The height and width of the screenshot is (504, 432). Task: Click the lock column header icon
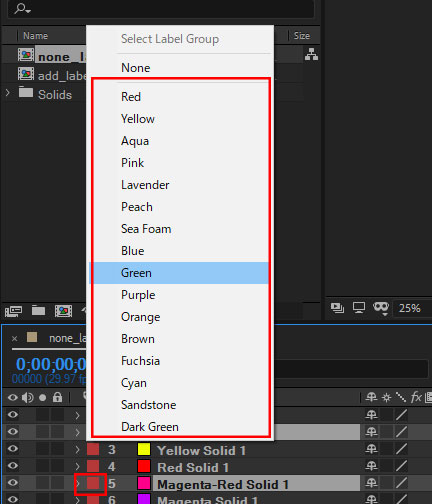point(57,397)
